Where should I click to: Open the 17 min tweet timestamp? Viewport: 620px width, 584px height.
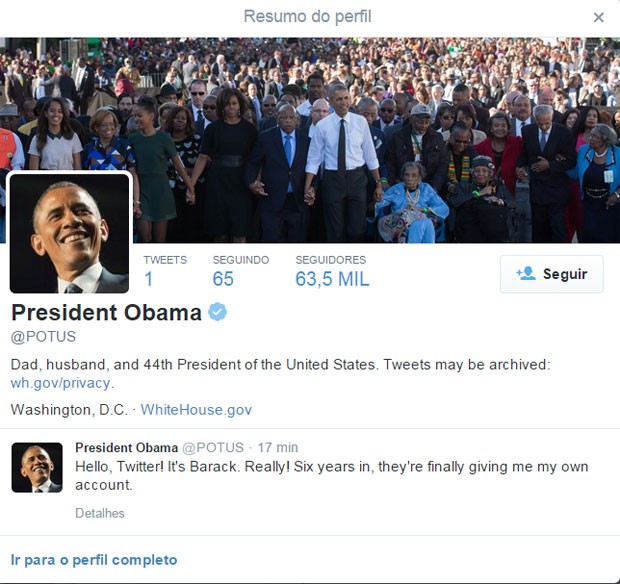pyautogui.click(x=278, y=448)
